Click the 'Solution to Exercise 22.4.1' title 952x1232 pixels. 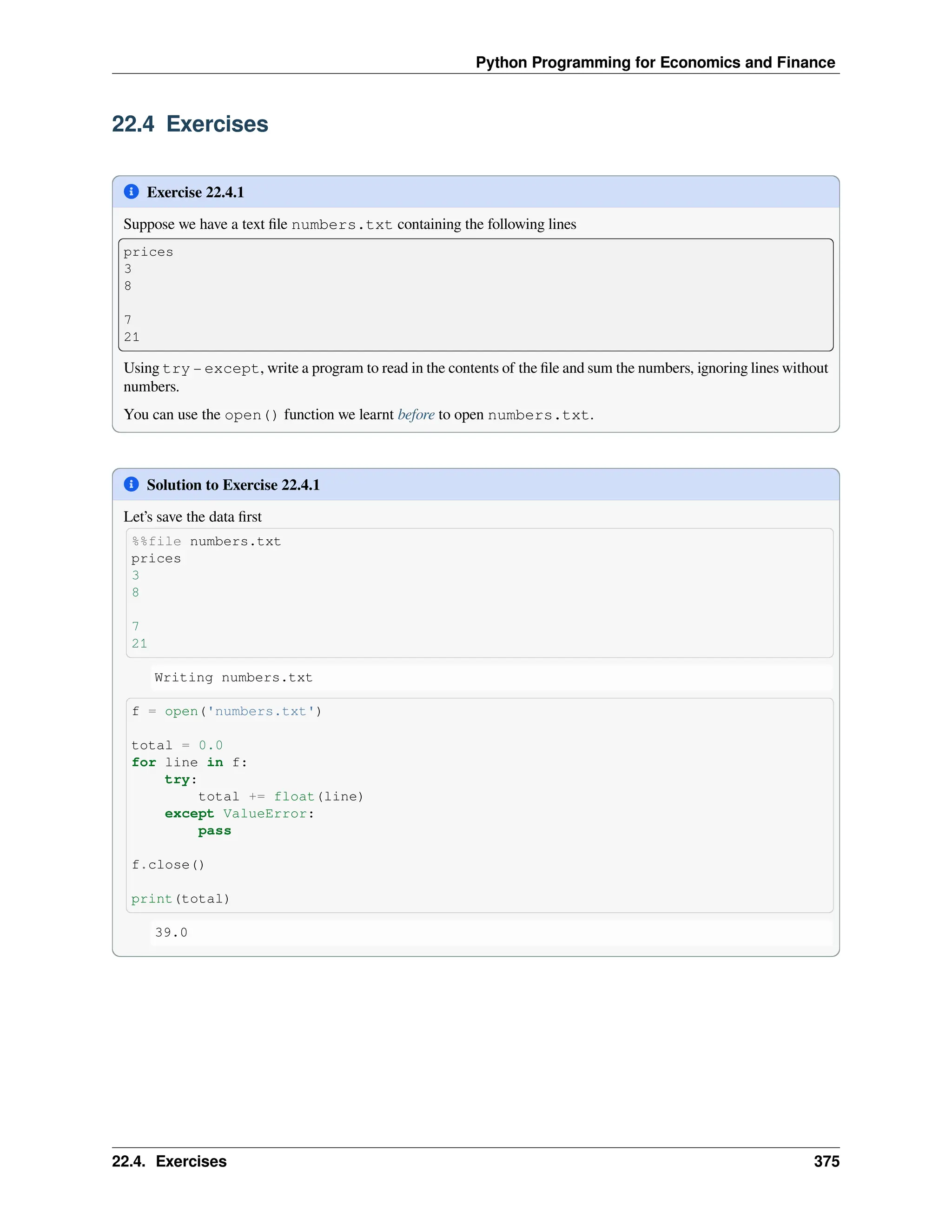(233, 484)
